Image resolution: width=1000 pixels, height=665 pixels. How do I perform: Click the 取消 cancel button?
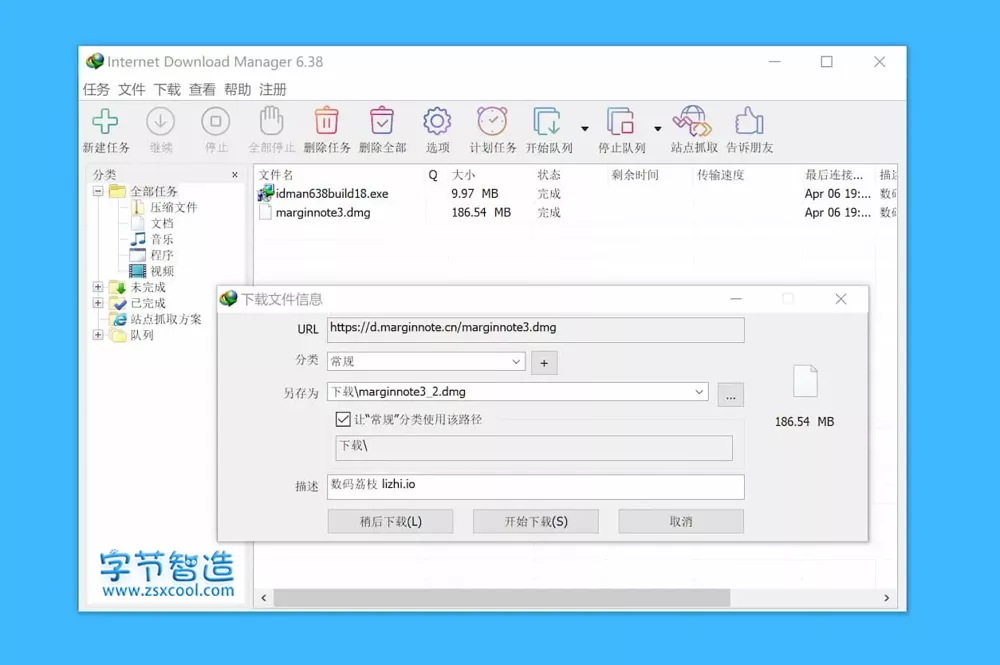click(x=680, y=521)
